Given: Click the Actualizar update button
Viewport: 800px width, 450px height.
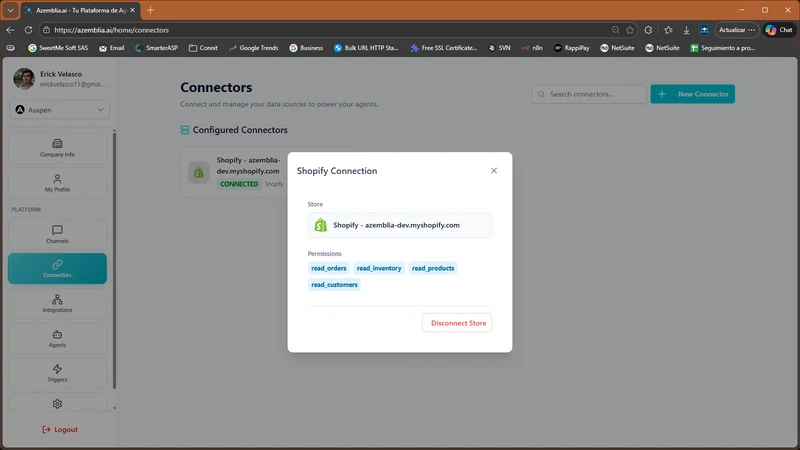Looking at the screenshot, I should [737, 30].
